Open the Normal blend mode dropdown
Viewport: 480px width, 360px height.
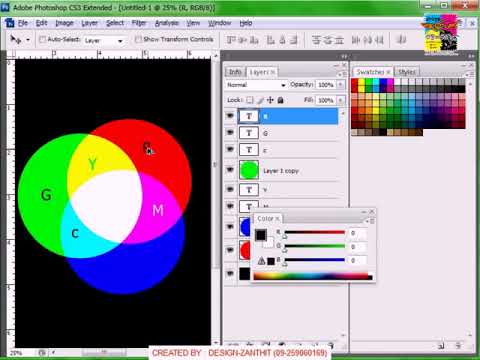(256, 85)
